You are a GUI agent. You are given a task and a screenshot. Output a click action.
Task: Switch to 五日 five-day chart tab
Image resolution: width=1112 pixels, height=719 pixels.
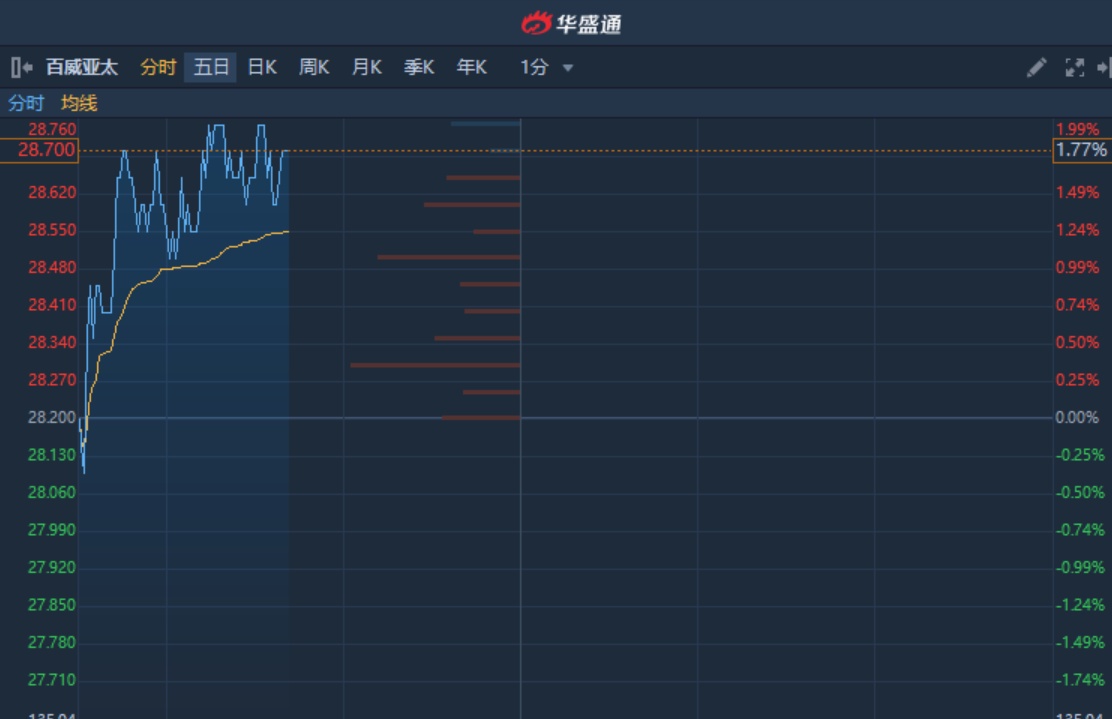point(211,67)
